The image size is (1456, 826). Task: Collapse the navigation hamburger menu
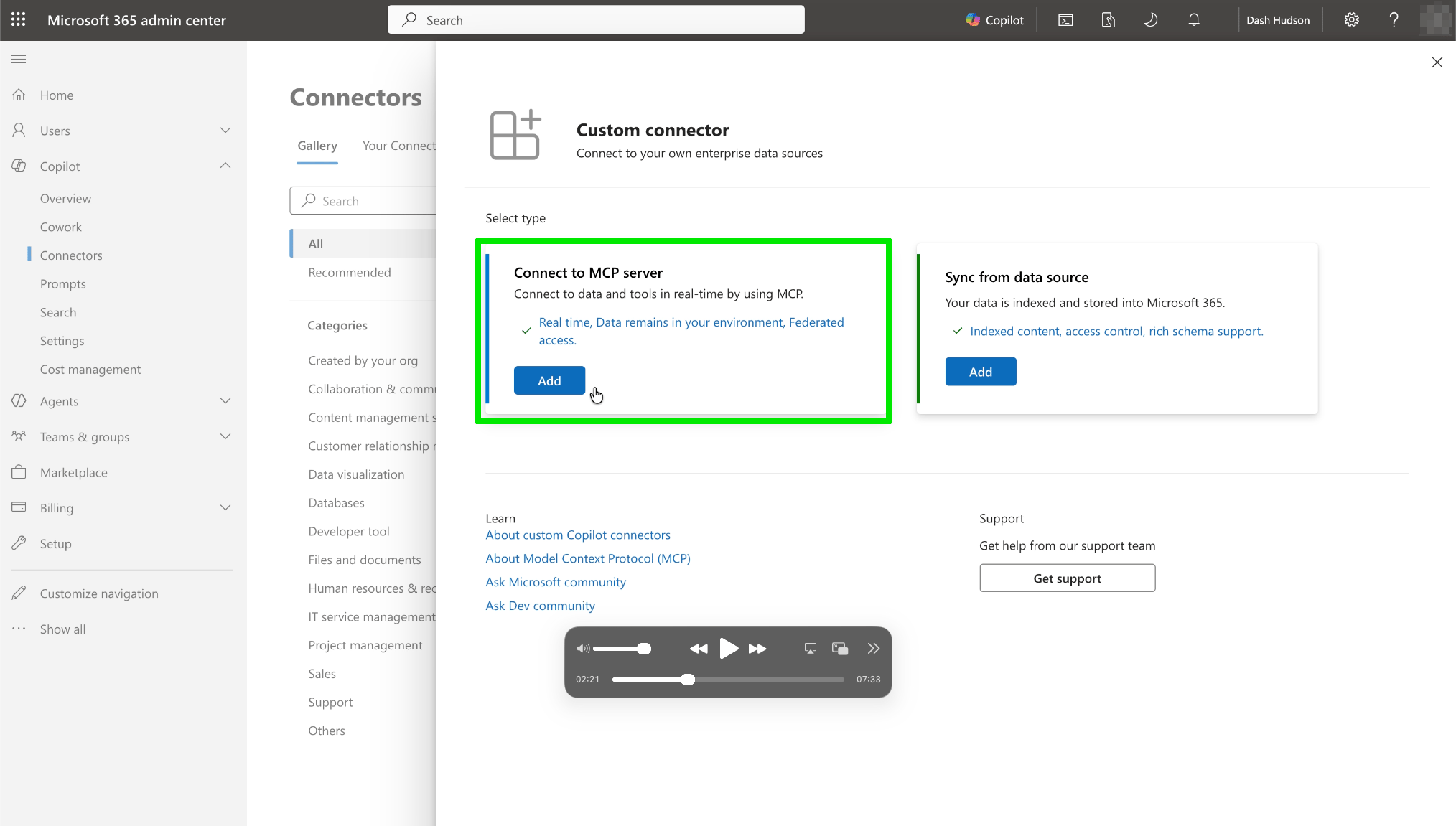pyautogui.click(x=19, y=59)
